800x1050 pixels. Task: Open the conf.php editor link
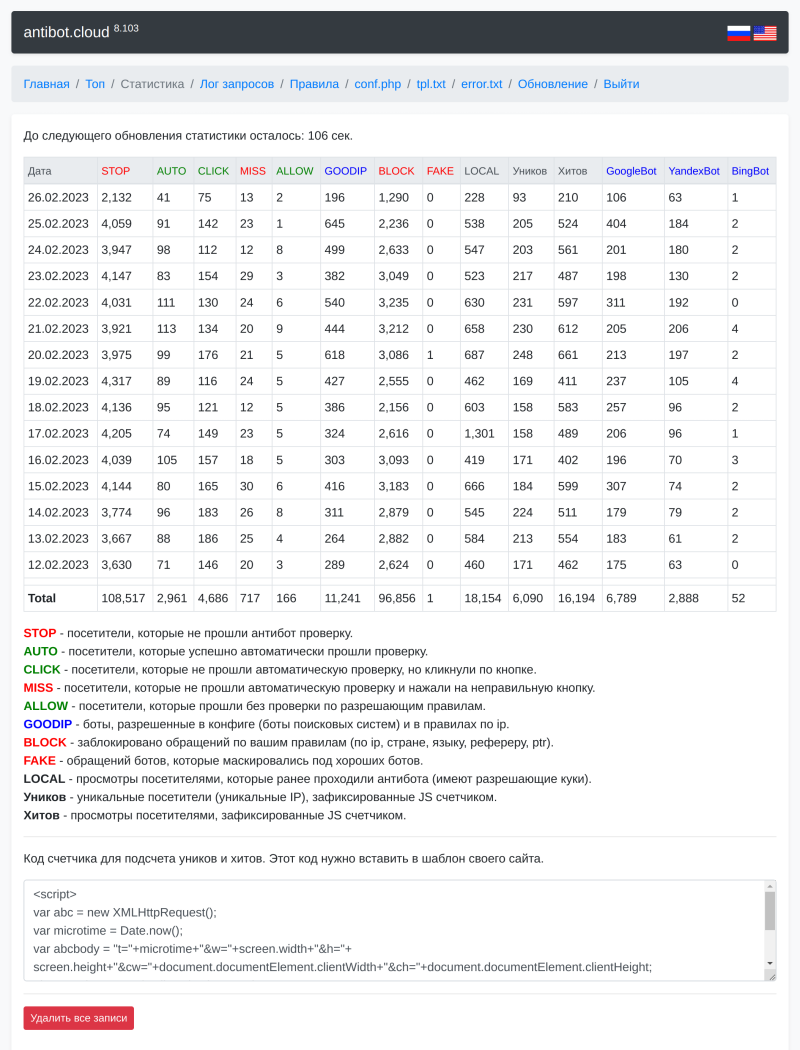click(x=378, y=84)
